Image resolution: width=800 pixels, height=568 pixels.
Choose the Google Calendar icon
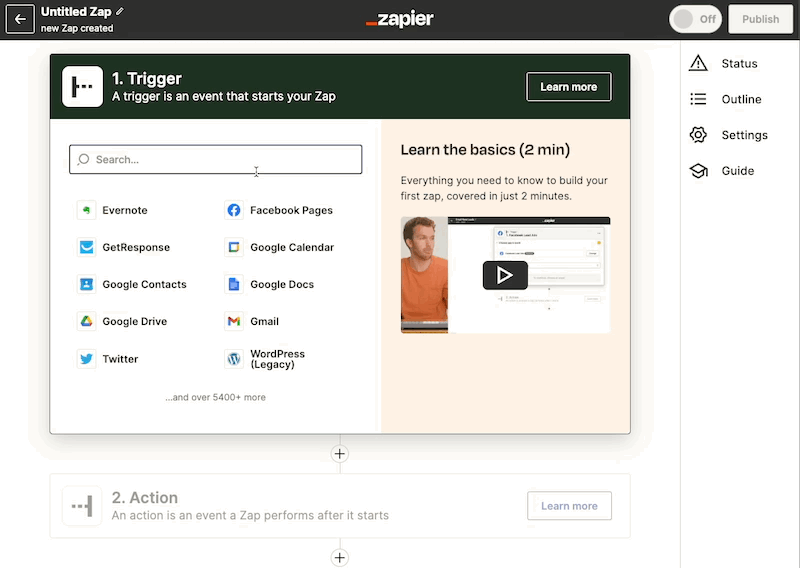click(x=234, y=247)
